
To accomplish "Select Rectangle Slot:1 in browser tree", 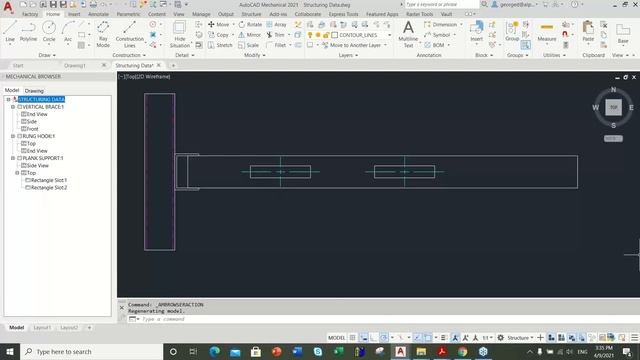I will pos(49,180).
